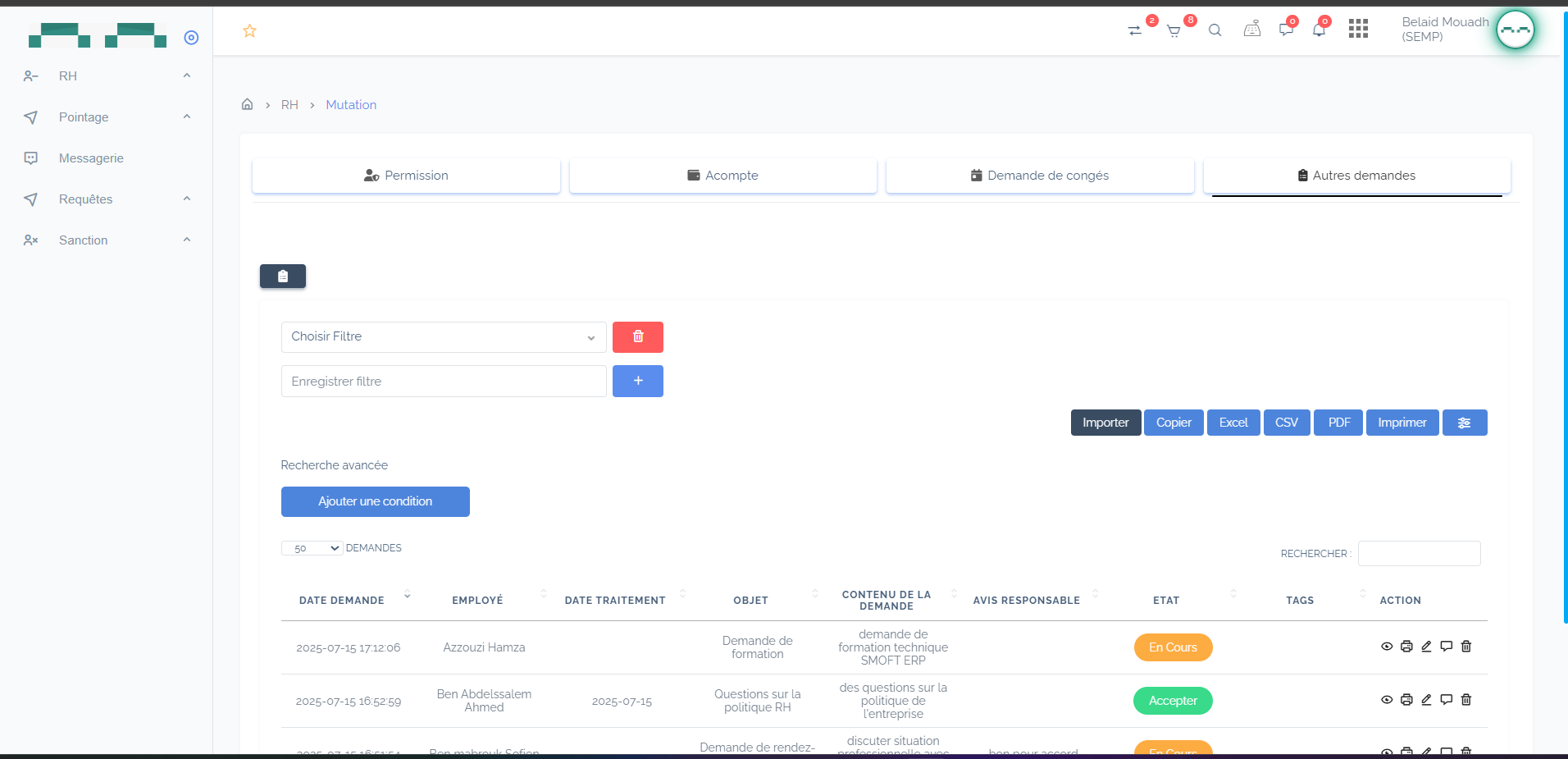The height and width of the screenshot is (759, 1568).
Task: Expand the Pointage sidebar menu
Action: tap(107, 117)
